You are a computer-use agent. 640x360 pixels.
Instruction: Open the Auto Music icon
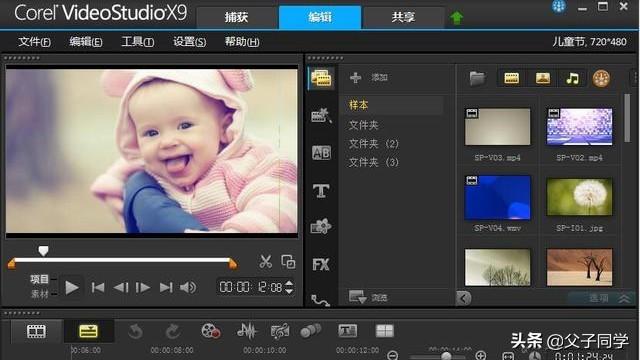(x=280, y=331)
